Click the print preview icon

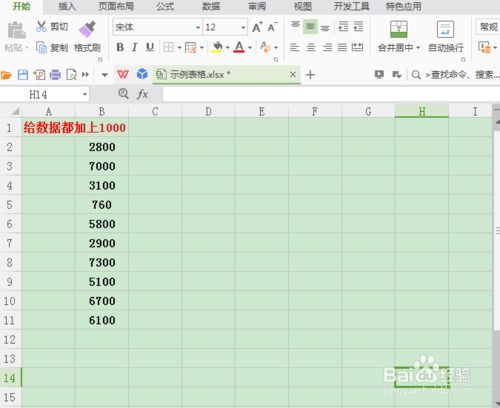pos(71,75)
